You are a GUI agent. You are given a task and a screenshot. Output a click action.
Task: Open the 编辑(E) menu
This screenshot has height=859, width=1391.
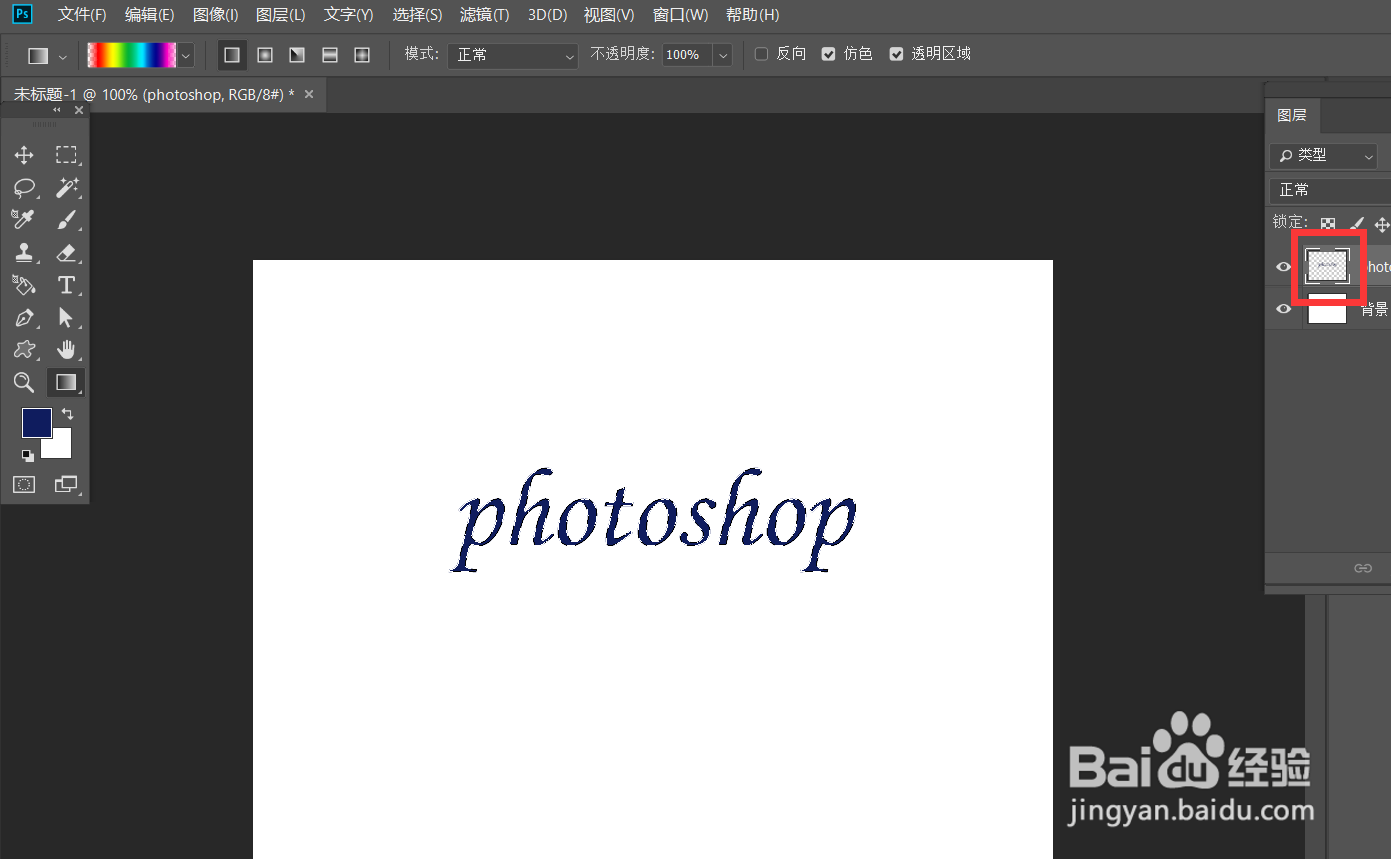coord(149,15)
